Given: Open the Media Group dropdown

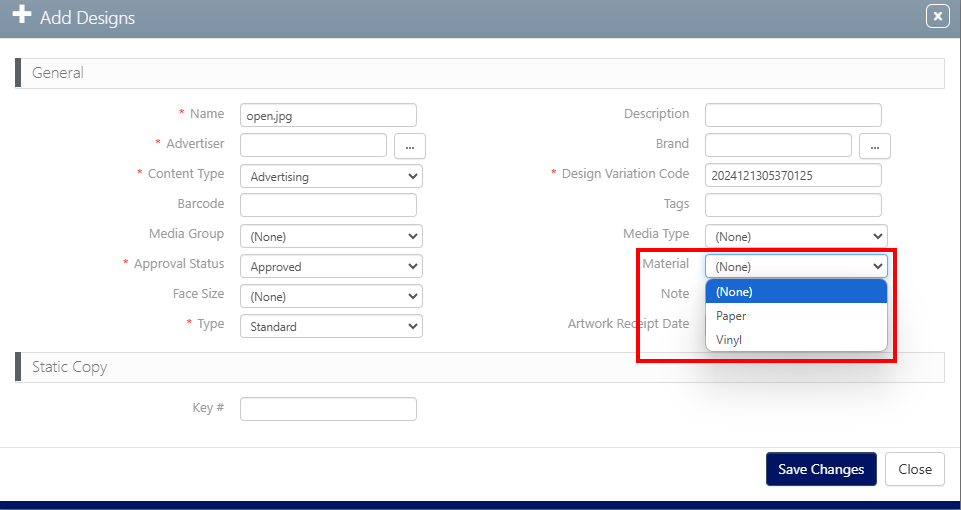Looking at the screenshot, I should point(331,236).
